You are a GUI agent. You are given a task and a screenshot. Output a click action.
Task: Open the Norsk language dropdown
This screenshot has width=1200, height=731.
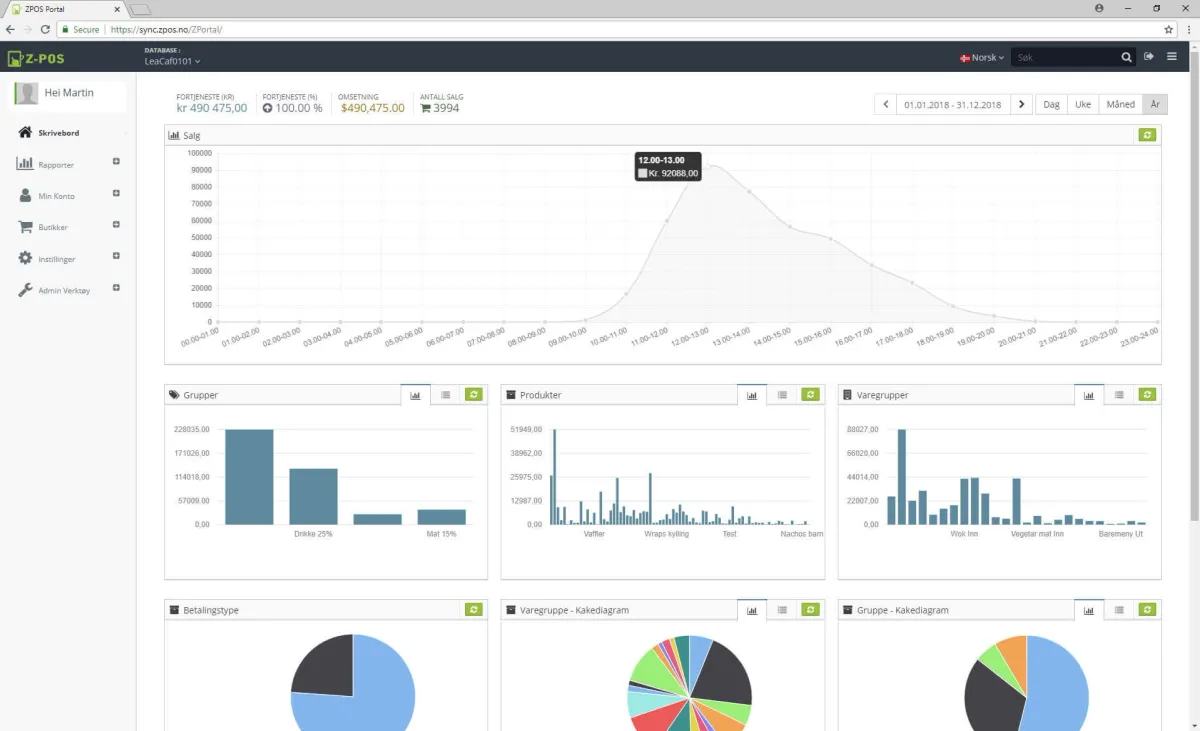982,58
